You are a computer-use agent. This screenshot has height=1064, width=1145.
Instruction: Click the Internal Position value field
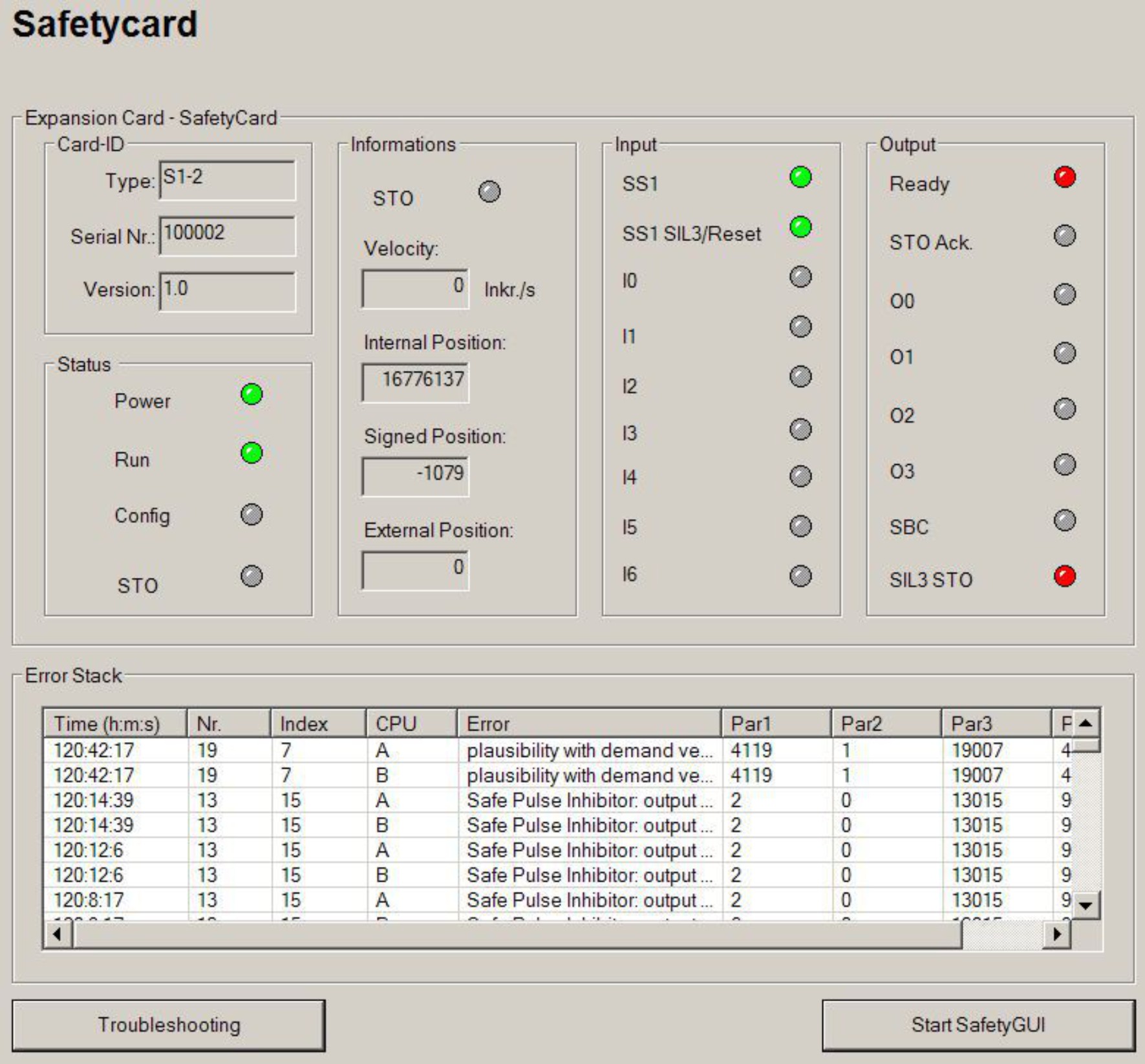[415, 381]
